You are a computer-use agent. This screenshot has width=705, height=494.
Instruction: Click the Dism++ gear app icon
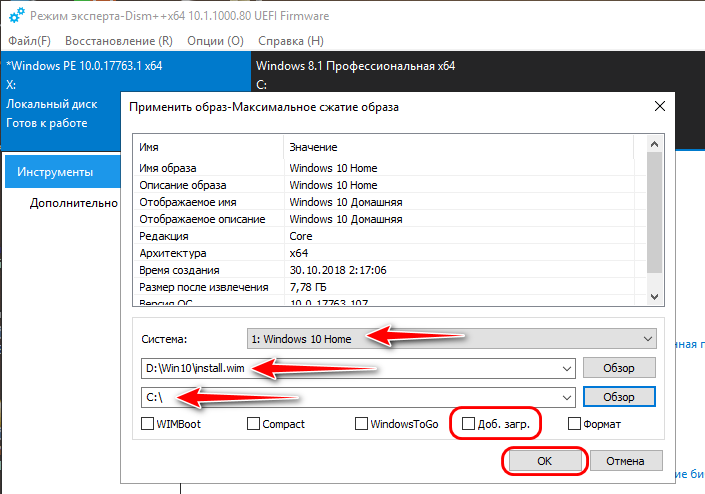pos(17,16)
